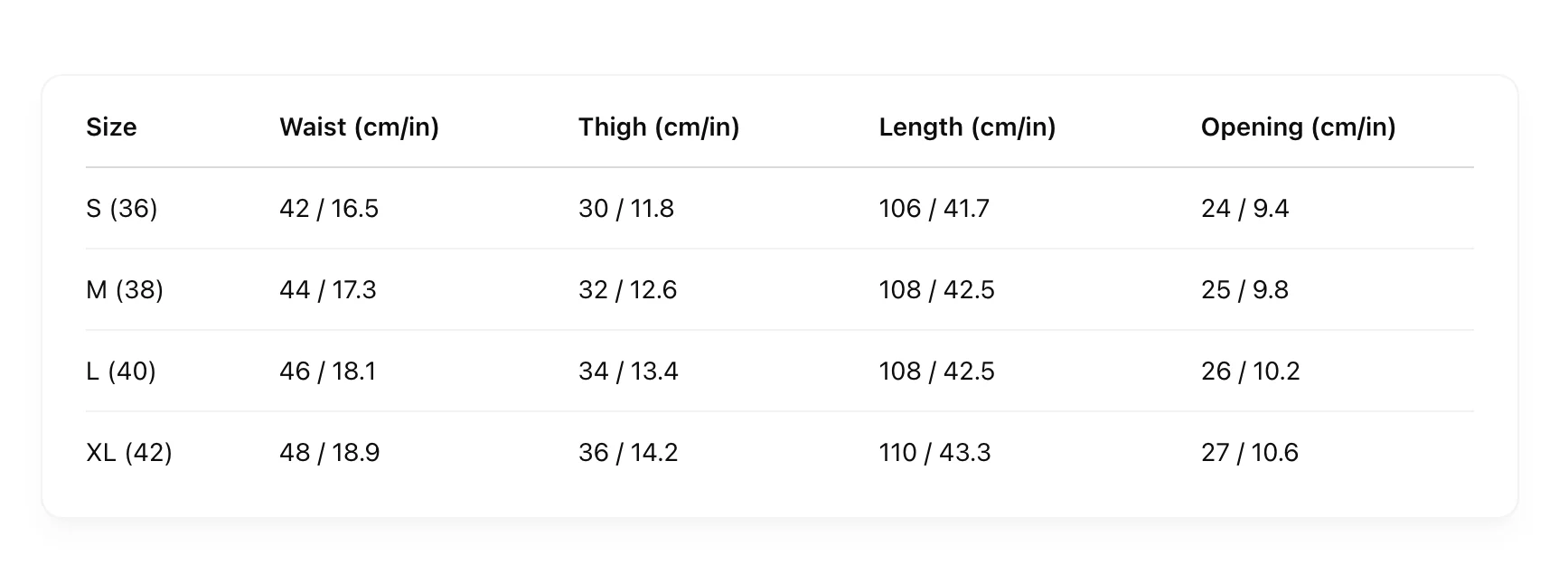Click opening value 26 / 10.2
The image size is (1568, 574).
pyautogui.click(x=1251, y=372)
